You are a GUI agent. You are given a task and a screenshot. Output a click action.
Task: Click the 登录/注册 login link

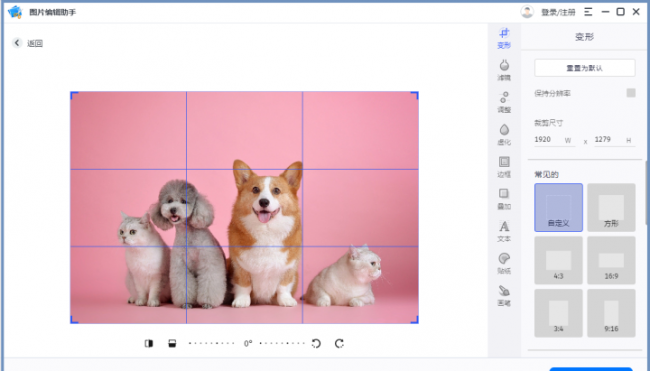coord(558,12)
